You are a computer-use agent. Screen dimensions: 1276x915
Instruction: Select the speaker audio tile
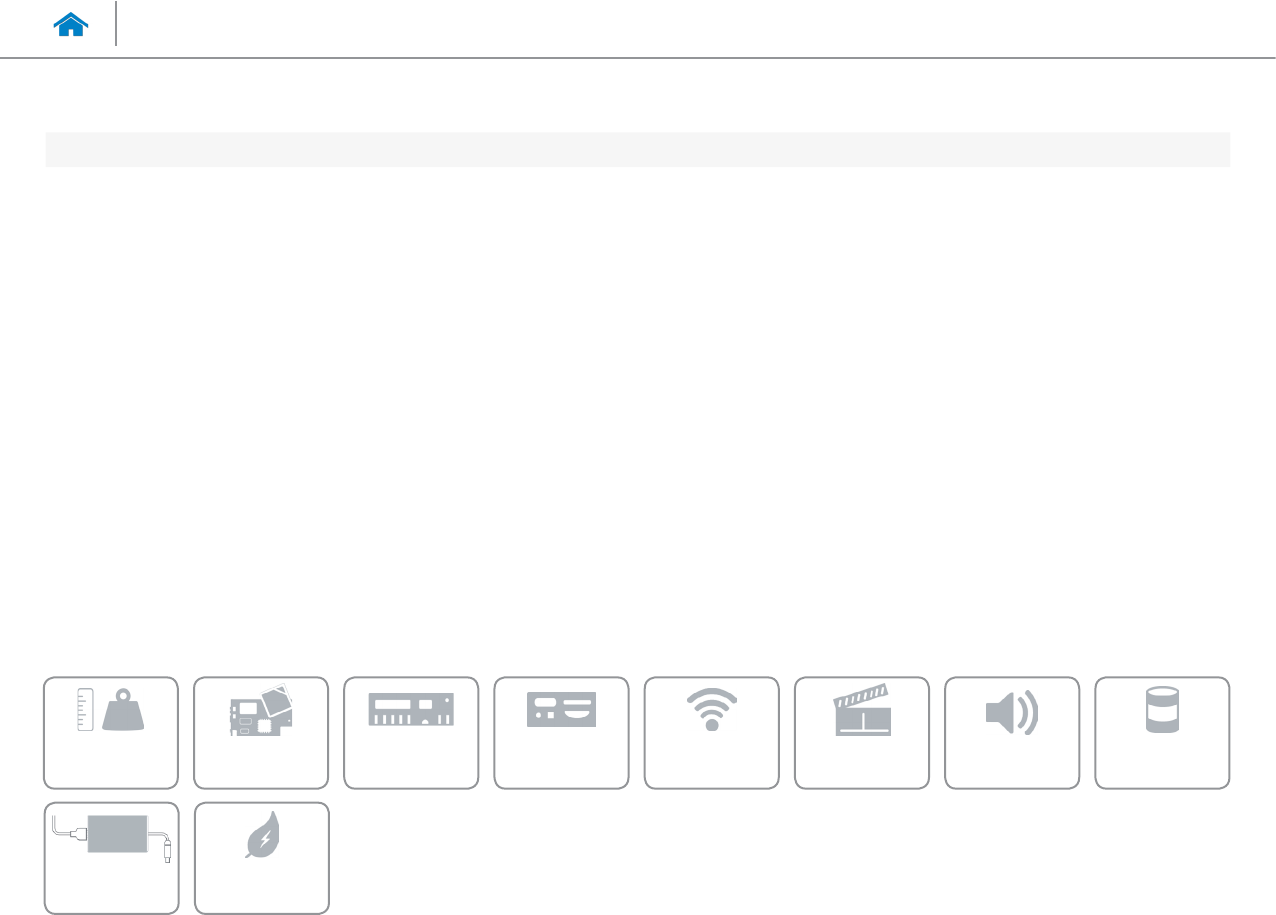coord(1011,733)
